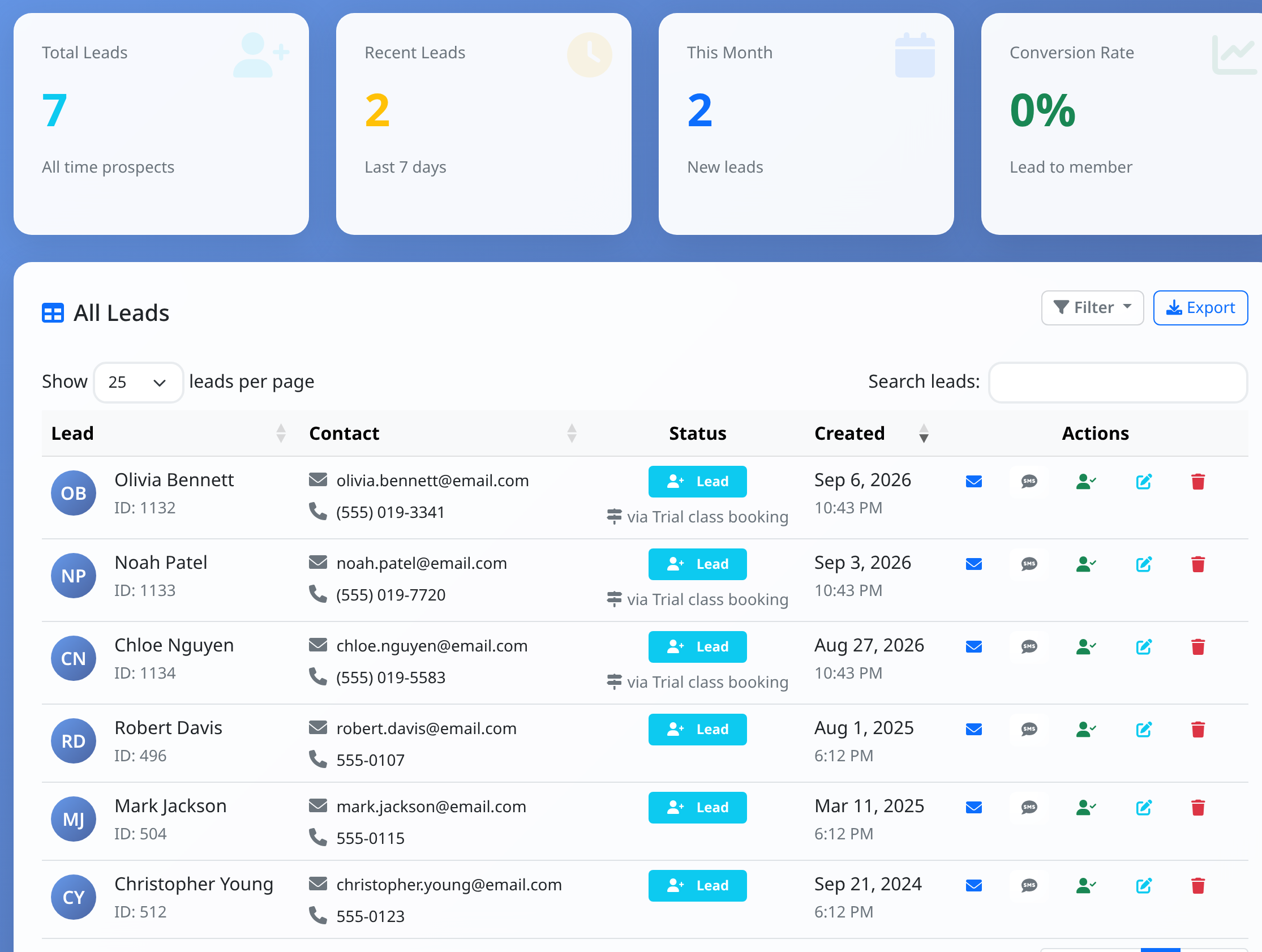Edit Chloe Nguyen lead record

pos(1144,647)
